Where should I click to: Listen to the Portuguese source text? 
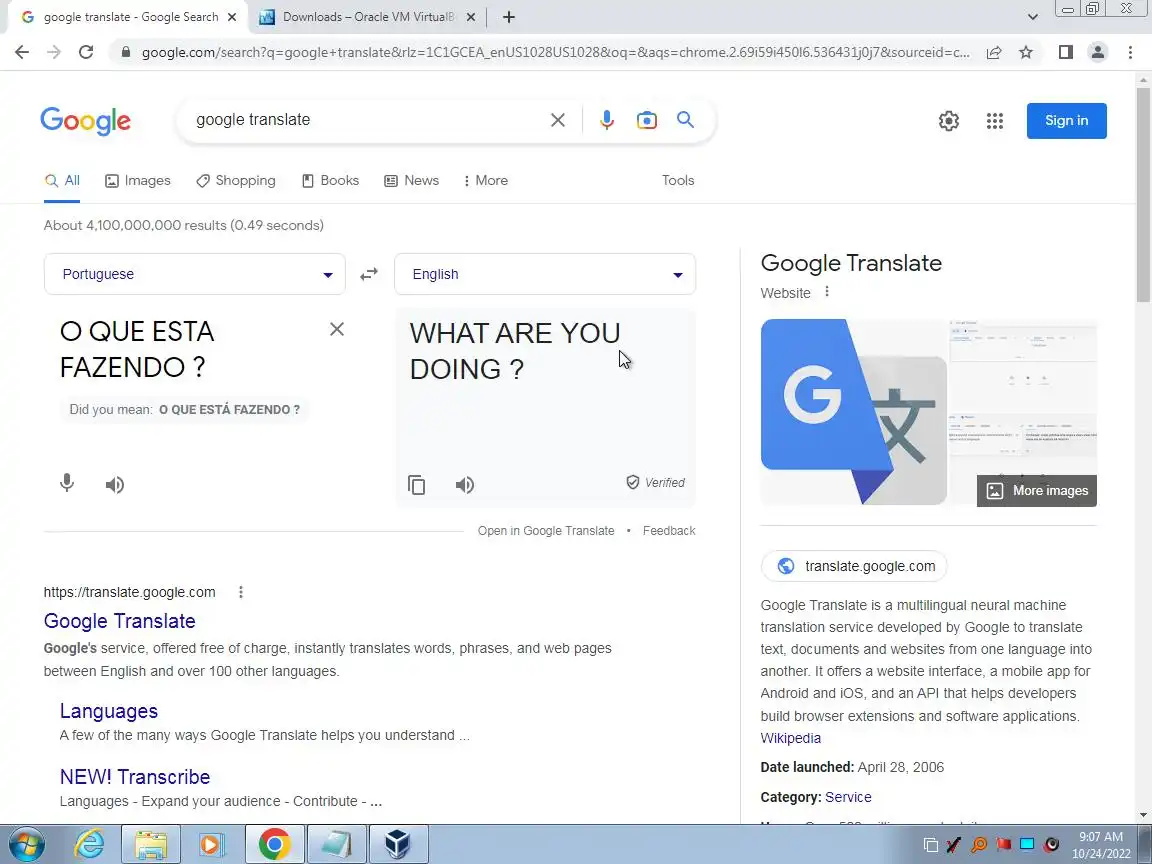[x=115, y=484]
